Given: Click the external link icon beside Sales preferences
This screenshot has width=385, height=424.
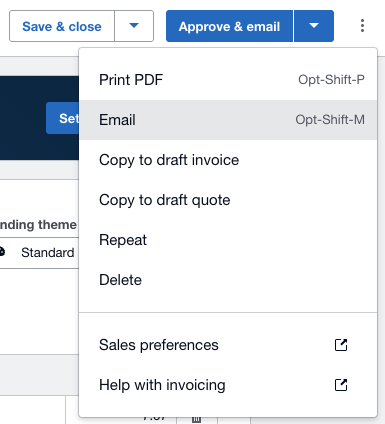Looking at the screenshot, I should pyautogui.click(x=341, y=345).
